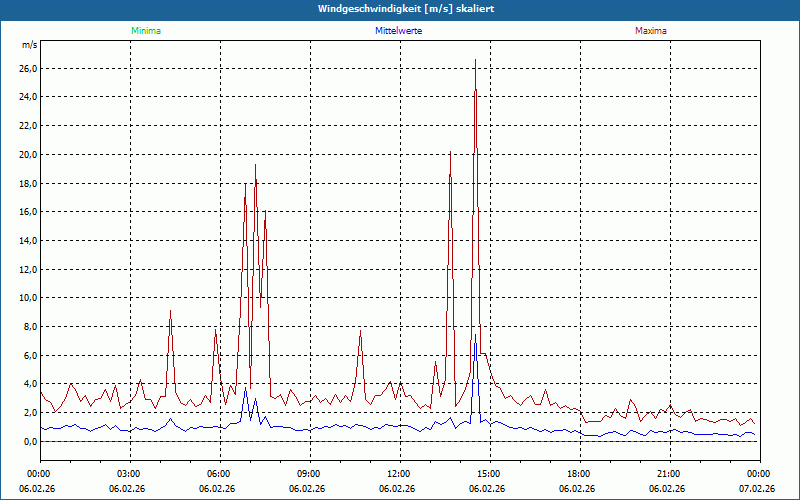Image resolution: width=800 pixels, height=500 pixels.
Task: Click the 00:00 time label above 06.02.26
Action: [x=37, y=474]
